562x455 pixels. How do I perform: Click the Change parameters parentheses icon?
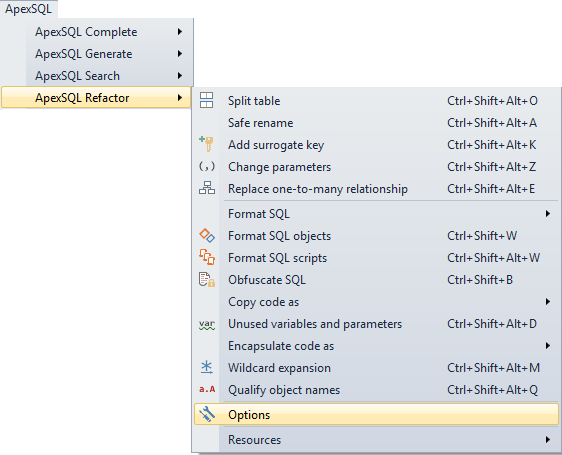point(207,166)
